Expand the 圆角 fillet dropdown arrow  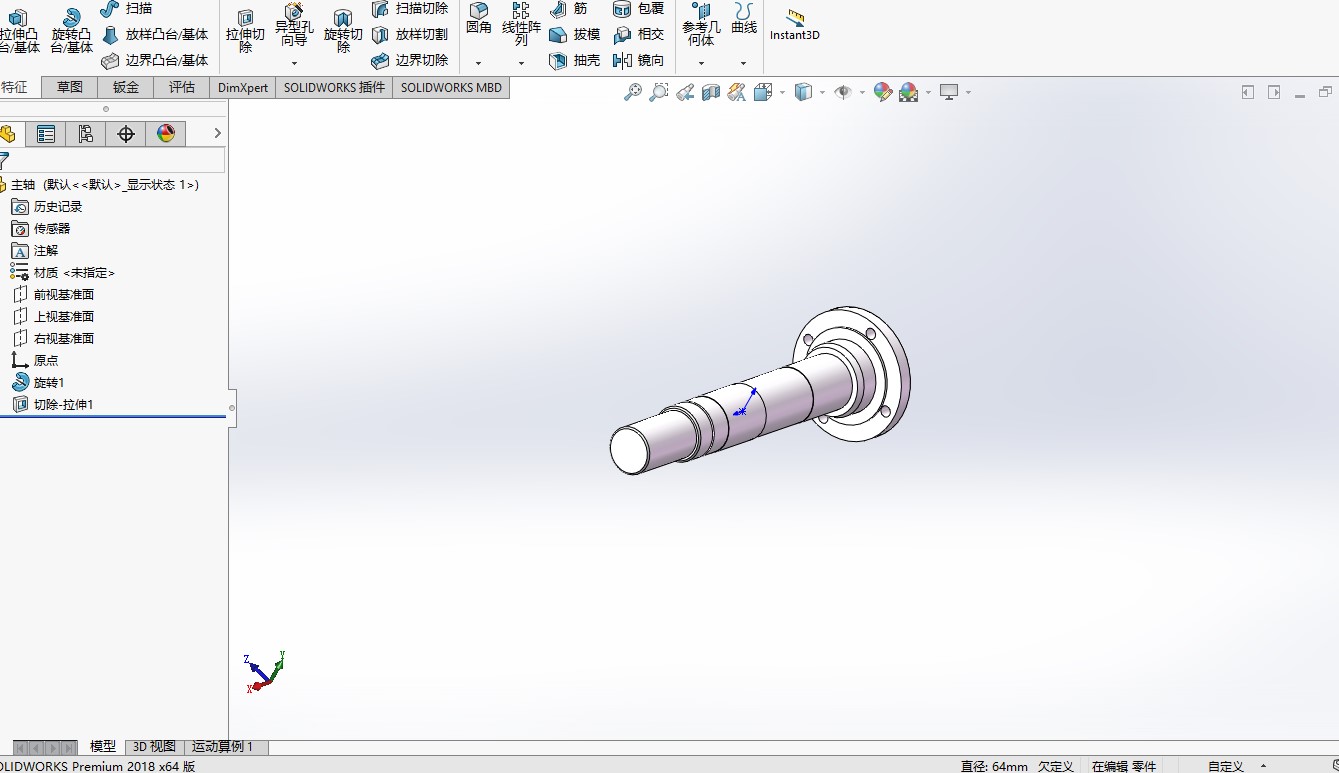coord(479,63)
